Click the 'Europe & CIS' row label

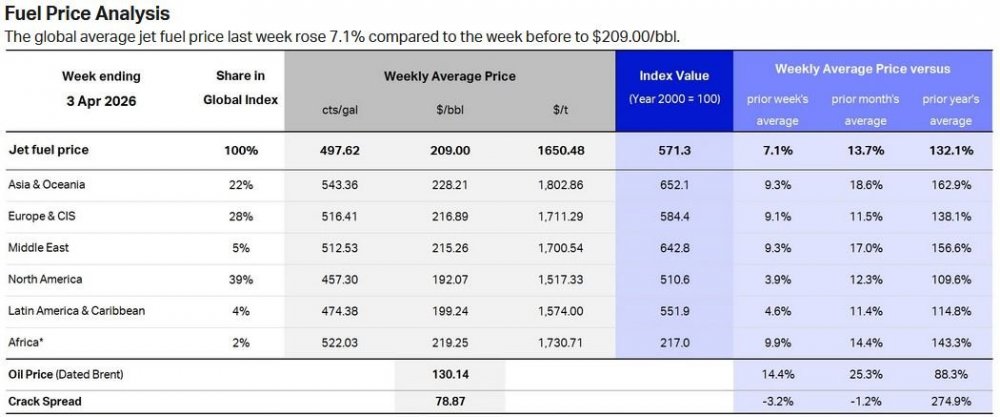click(x=43, y=216)
